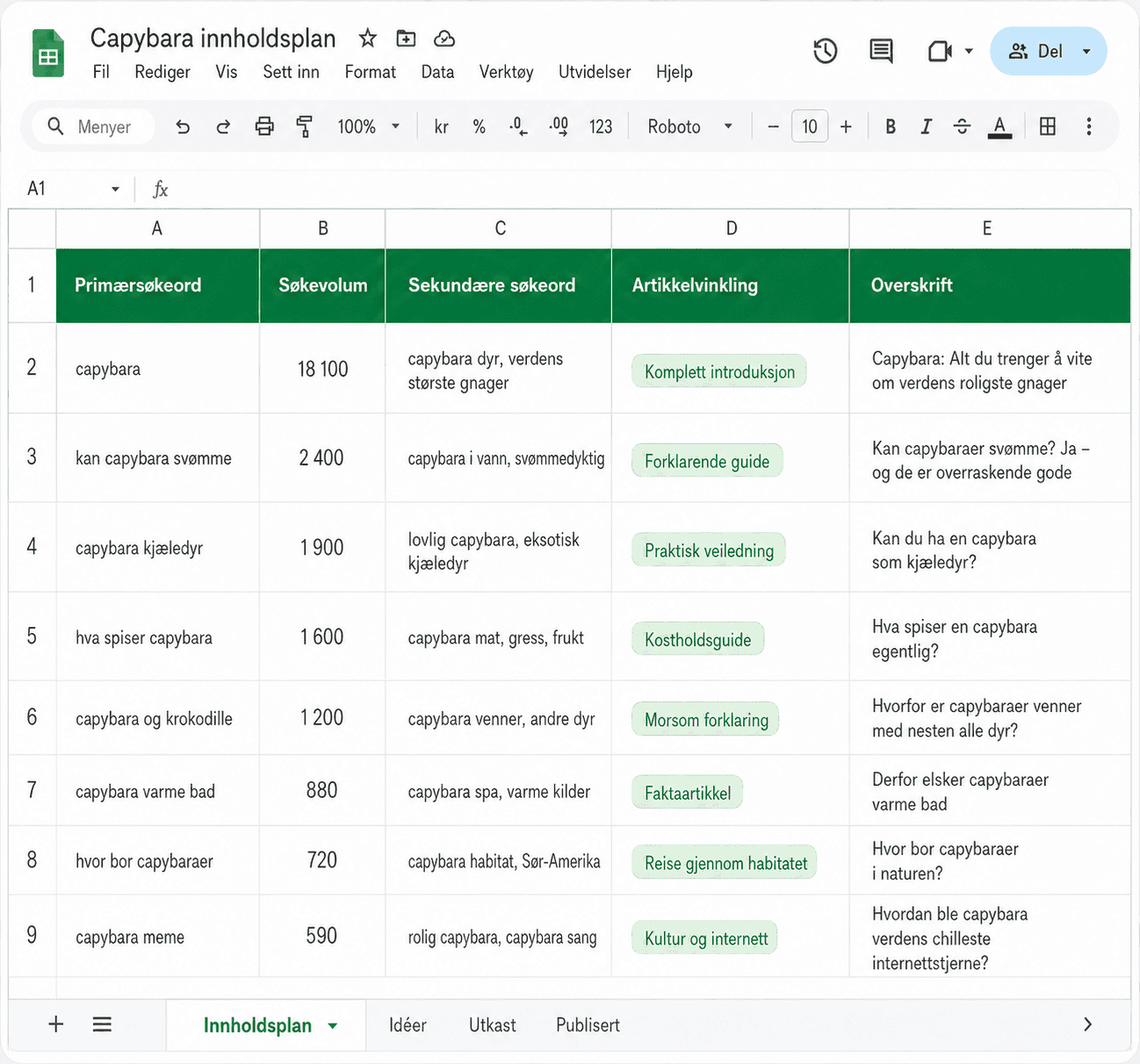Toggle bold formatting
The width and height of the screenshot is (1140, 1064).
891,126
